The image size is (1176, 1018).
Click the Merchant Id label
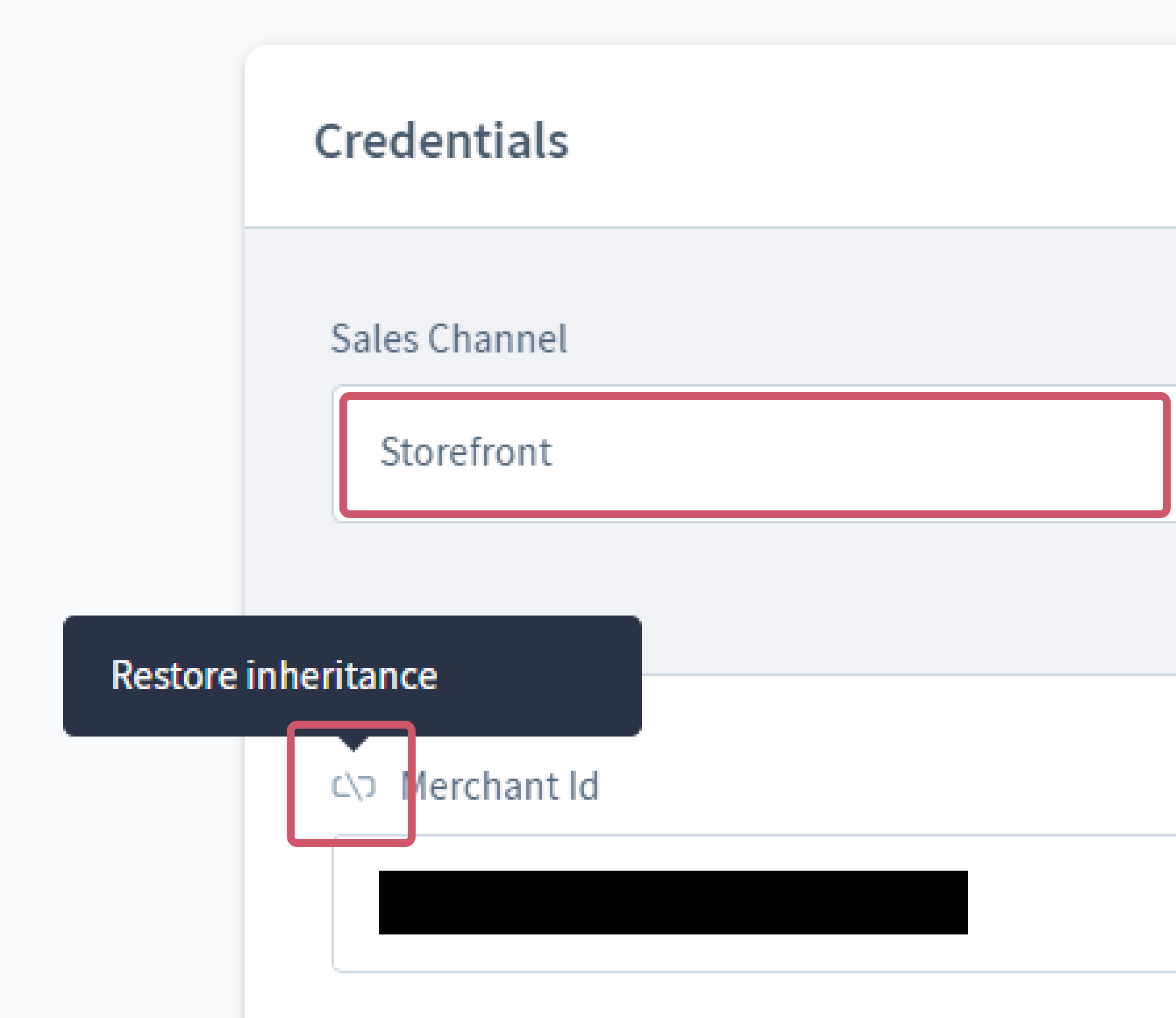pos(501,786)
